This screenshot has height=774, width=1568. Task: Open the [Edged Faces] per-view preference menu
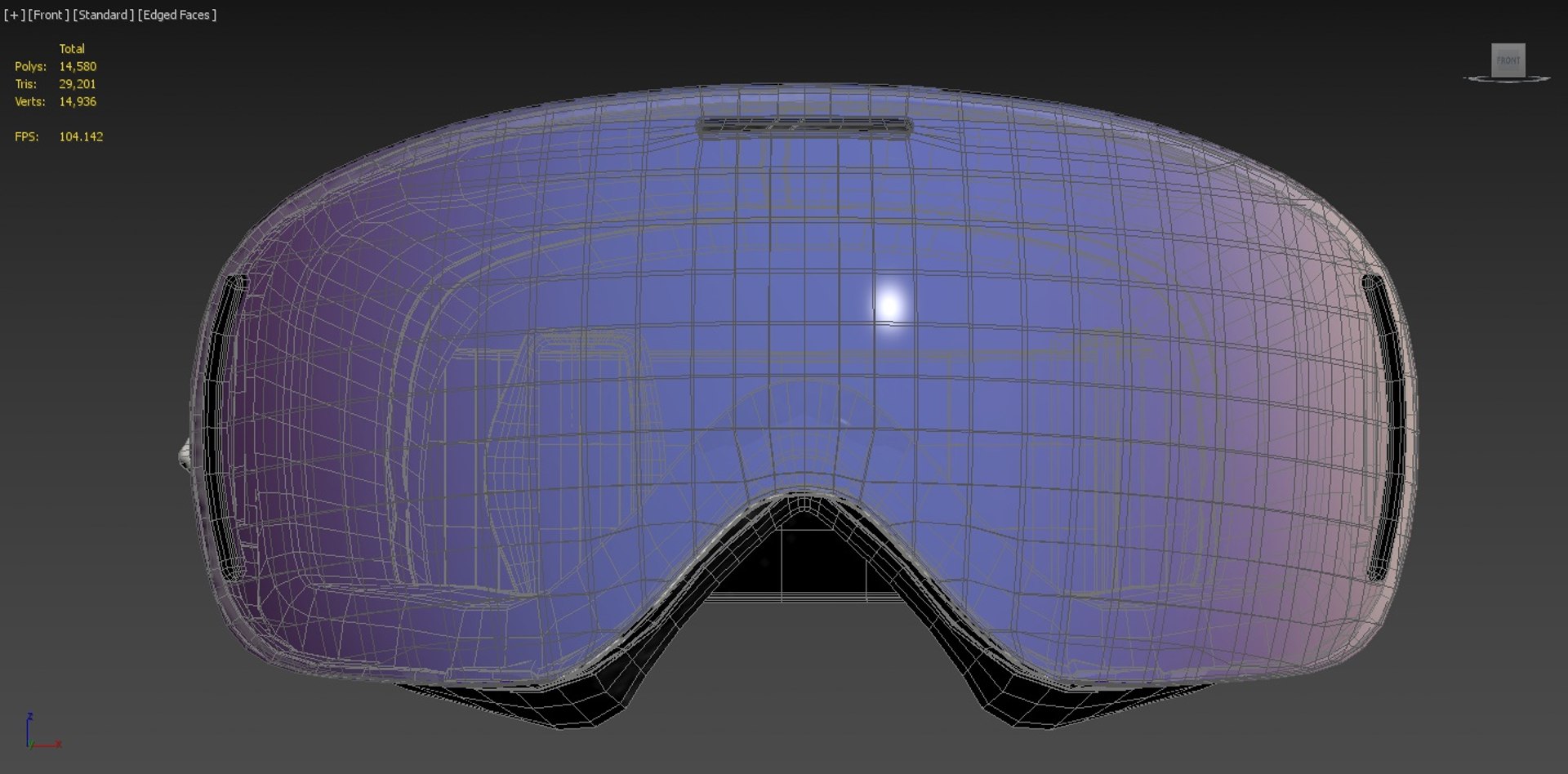tap(177, 15)
